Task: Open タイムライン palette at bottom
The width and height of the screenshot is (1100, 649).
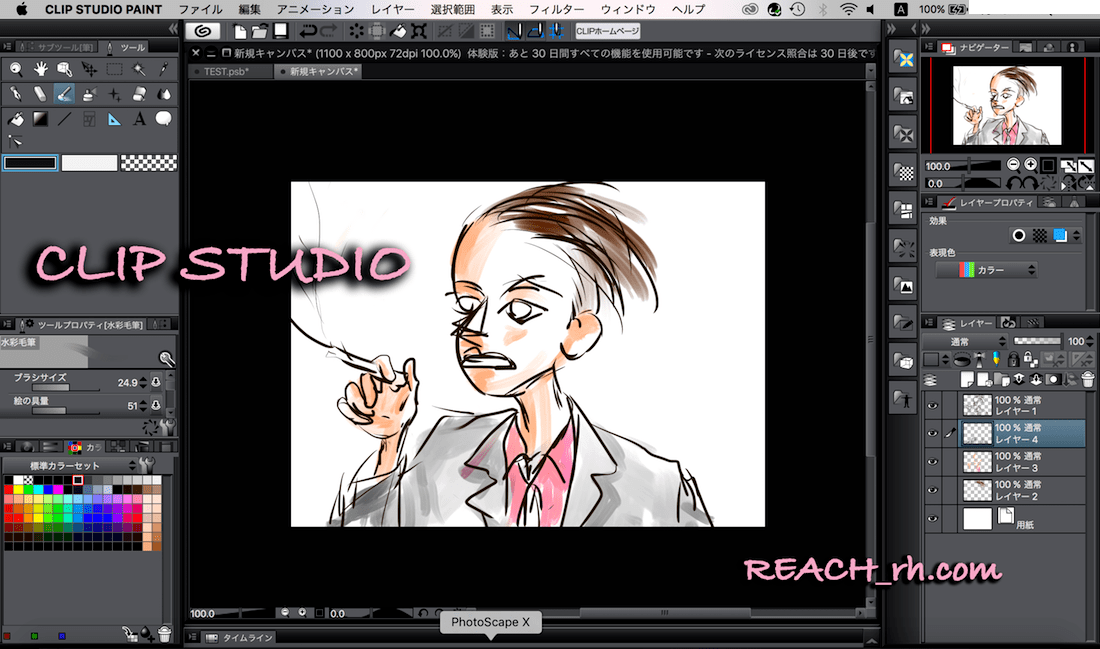Action: [239, 637]
